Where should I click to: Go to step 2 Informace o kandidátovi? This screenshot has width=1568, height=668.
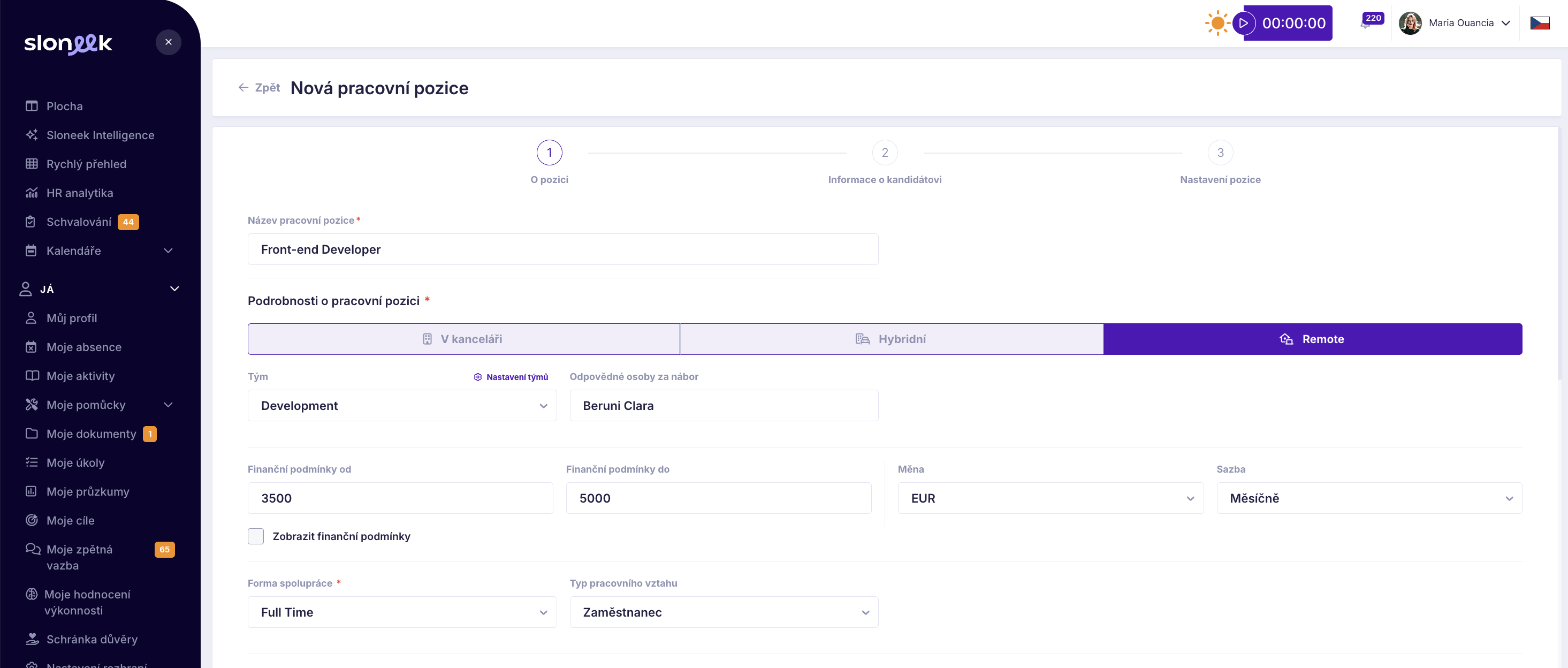885,153
